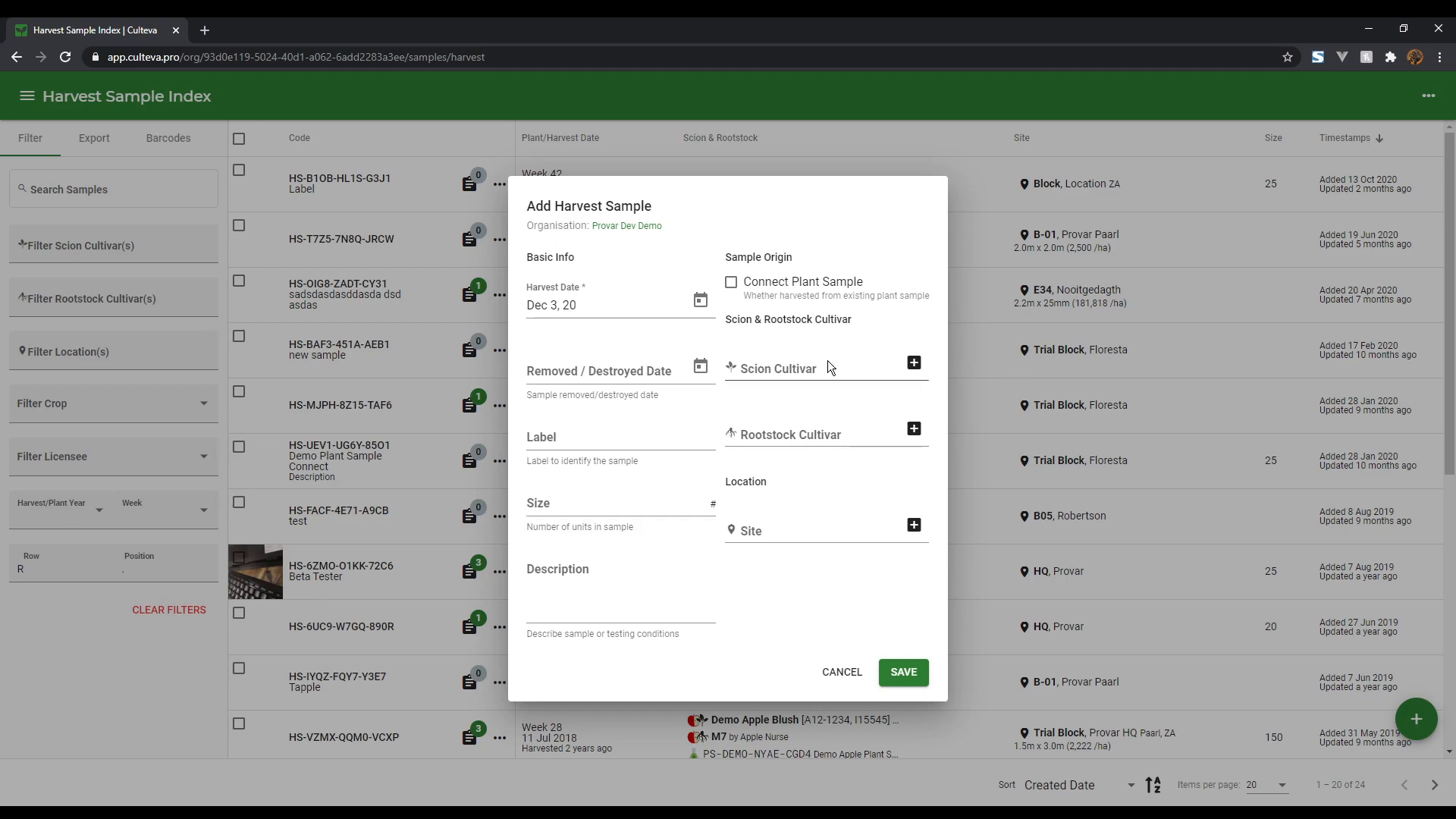This screenshot has height=819, width=1456.
Task: Open the Removed/Destroyed Date calendar picker
Action: pos(700,366)
